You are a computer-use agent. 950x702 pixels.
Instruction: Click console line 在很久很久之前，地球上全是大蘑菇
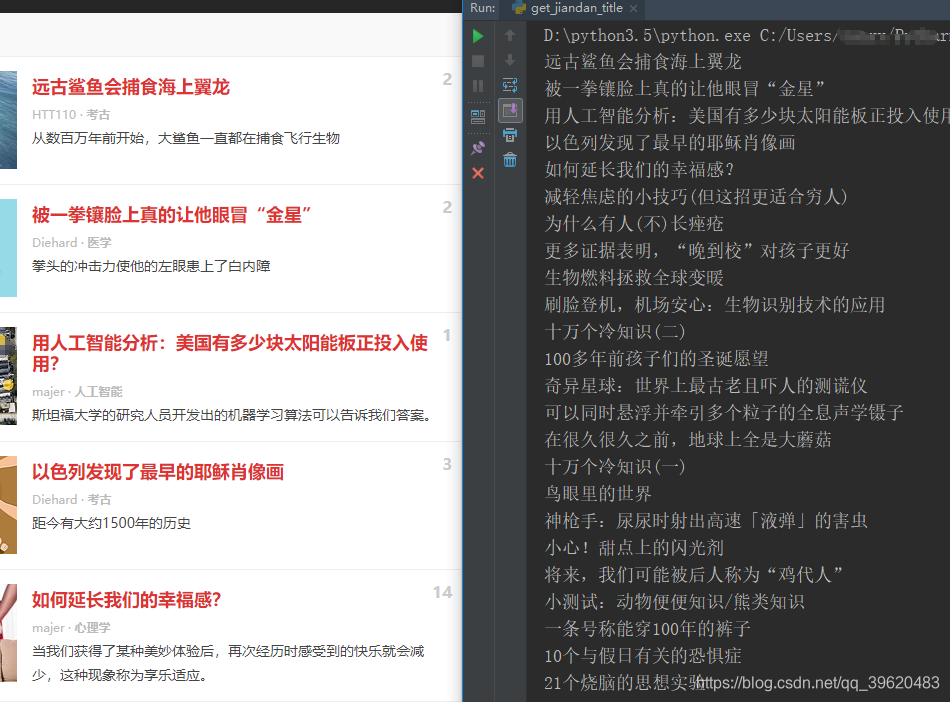click(688, 439)
